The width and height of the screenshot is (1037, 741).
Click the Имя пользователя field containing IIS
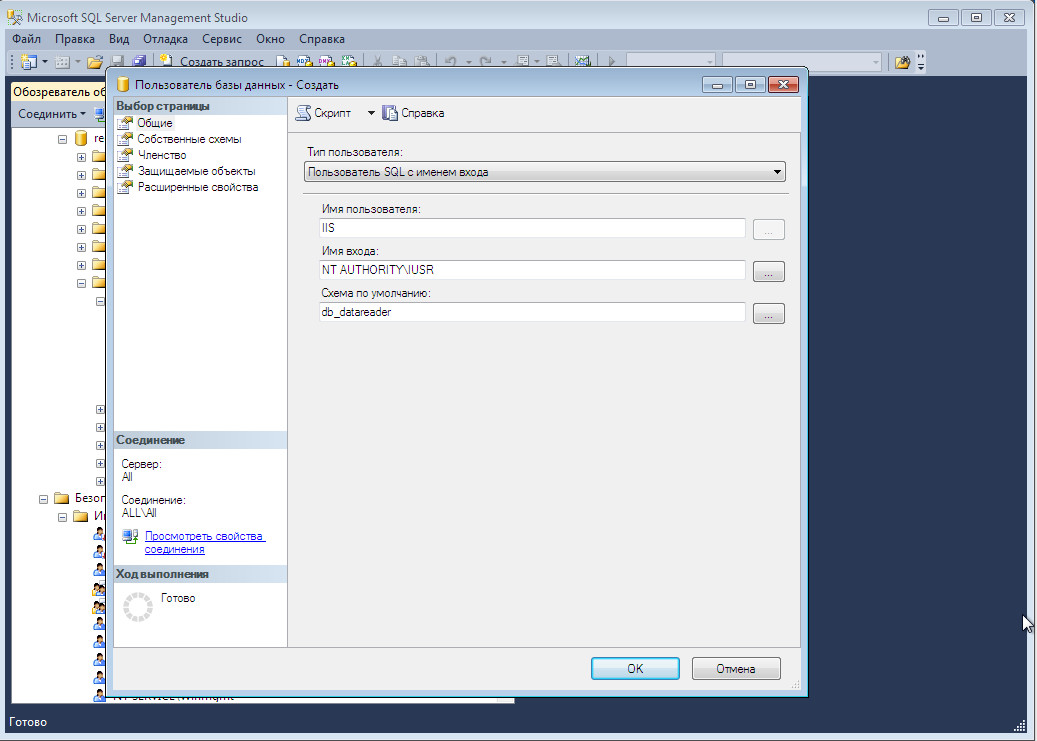(x=532, y=228)
